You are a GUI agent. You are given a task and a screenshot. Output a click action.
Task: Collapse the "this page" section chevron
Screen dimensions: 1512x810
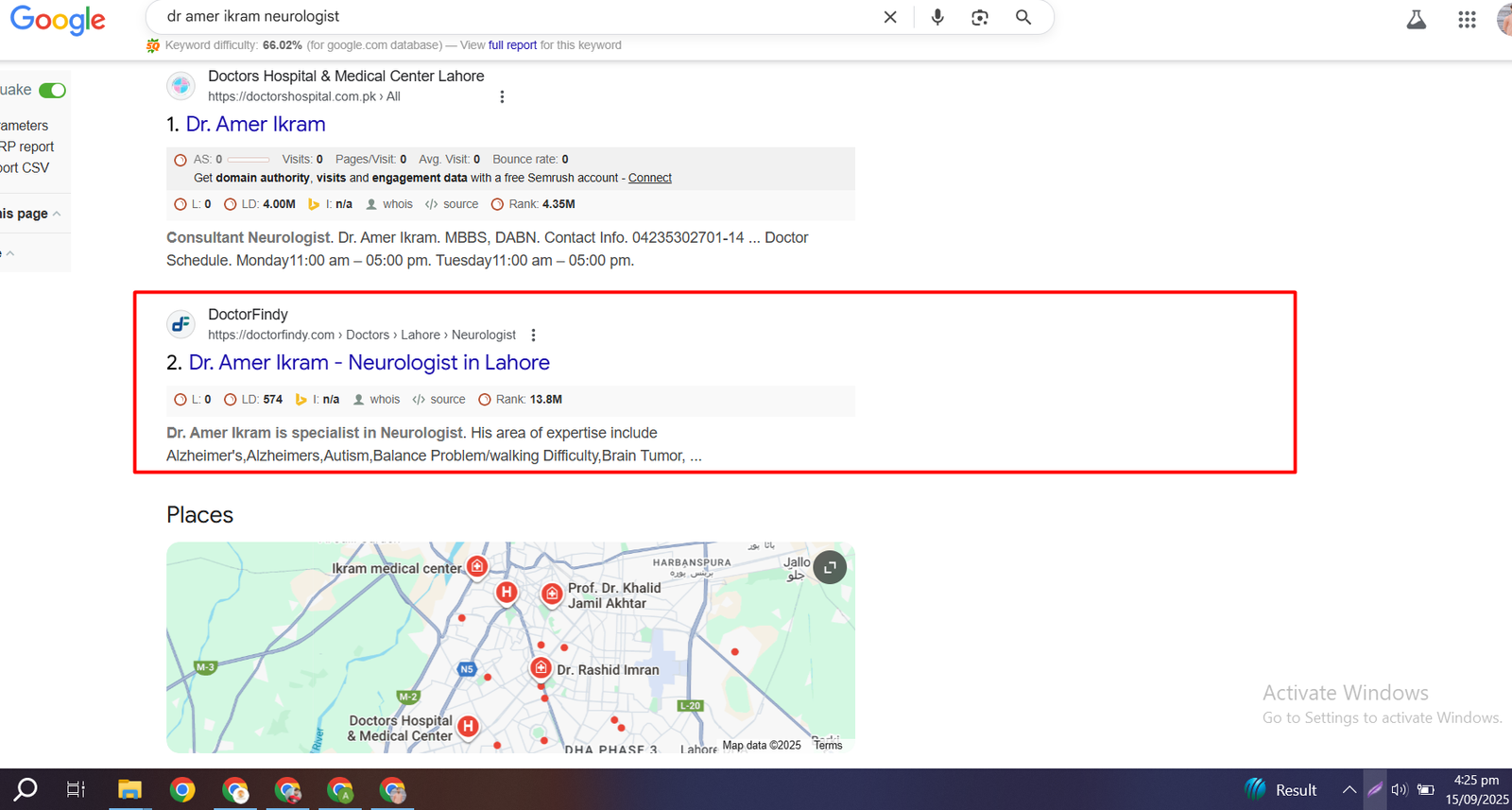[57, 214]
